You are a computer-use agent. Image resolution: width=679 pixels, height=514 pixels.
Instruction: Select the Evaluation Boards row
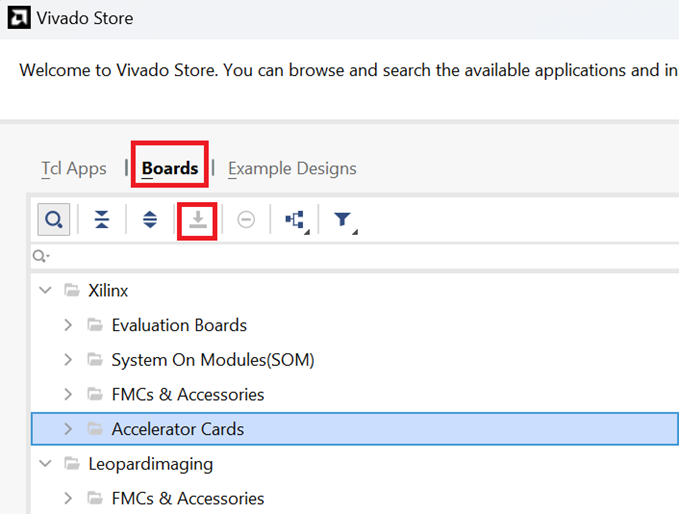pyautogui.click(x=355, y=325)
